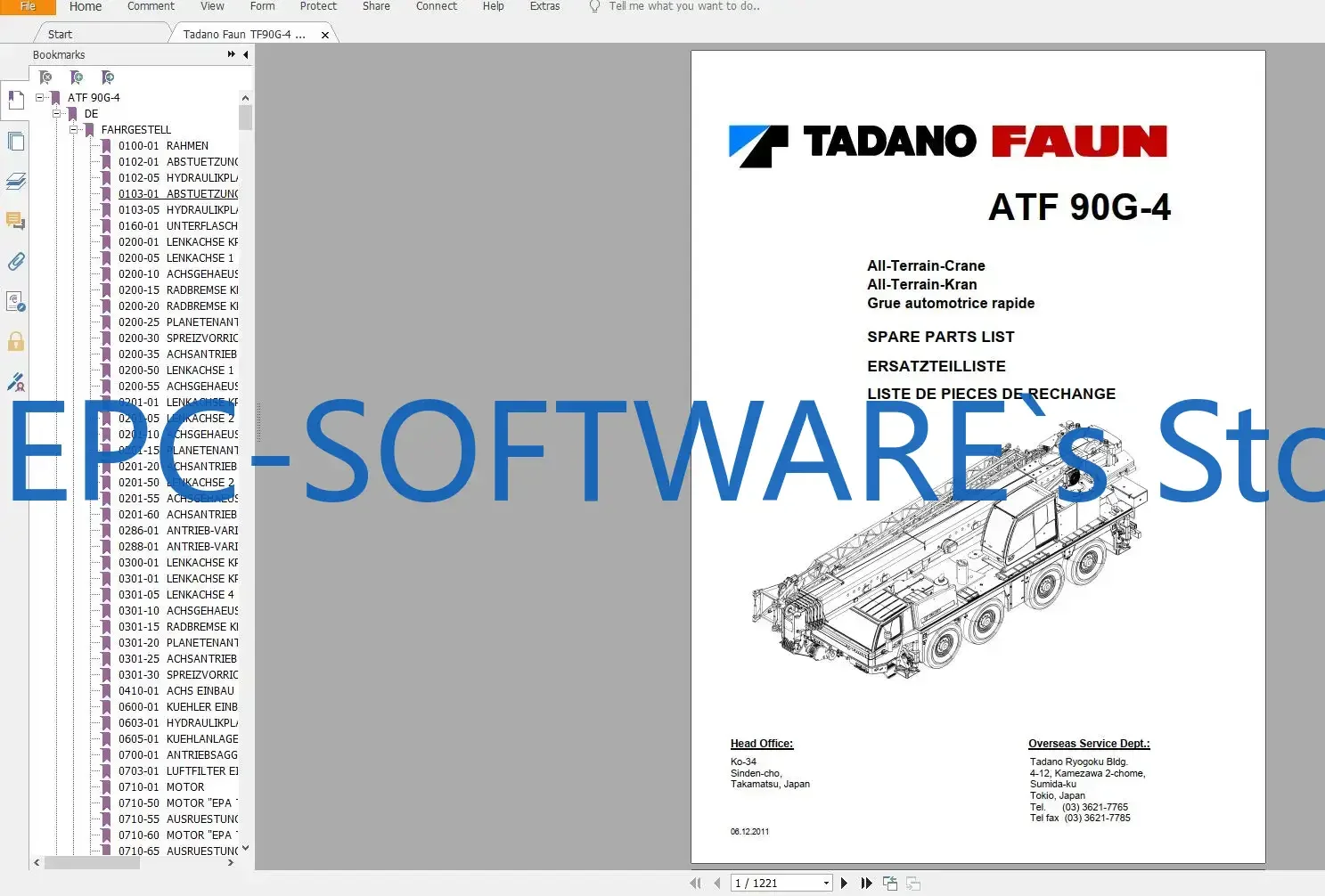Screen dimensions: 1325x896
Task: Open the View ribbon tab
Action: pyautogui.click(x=212, y=6)
